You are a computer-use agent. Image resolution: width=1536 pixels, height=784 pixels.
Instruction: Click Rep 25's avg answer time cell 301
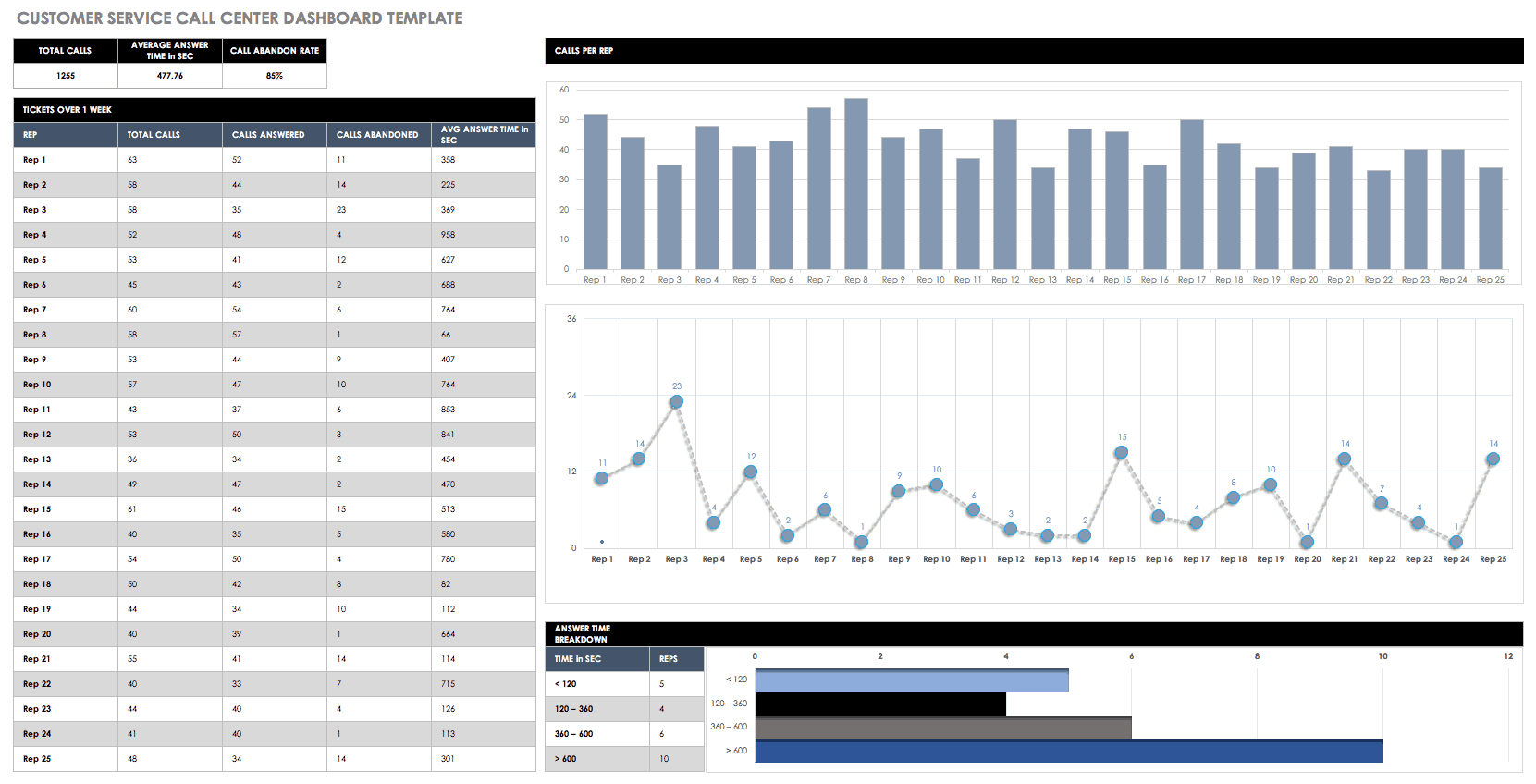(x=449, y=759)
